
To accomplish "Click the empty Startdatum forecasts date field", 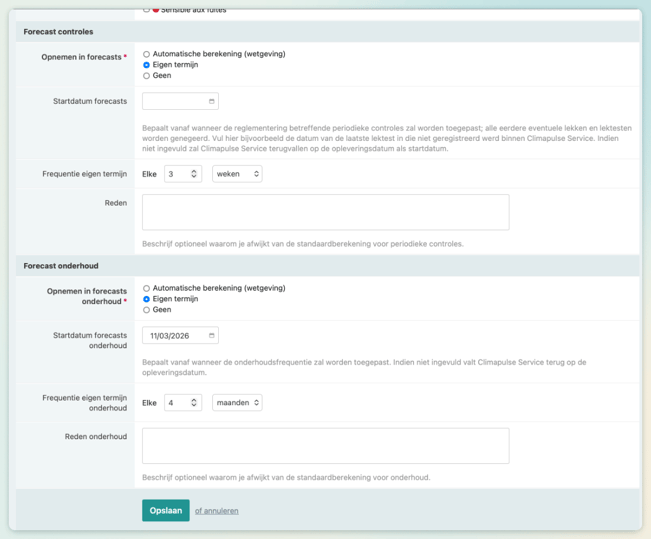I will point(173,101).
